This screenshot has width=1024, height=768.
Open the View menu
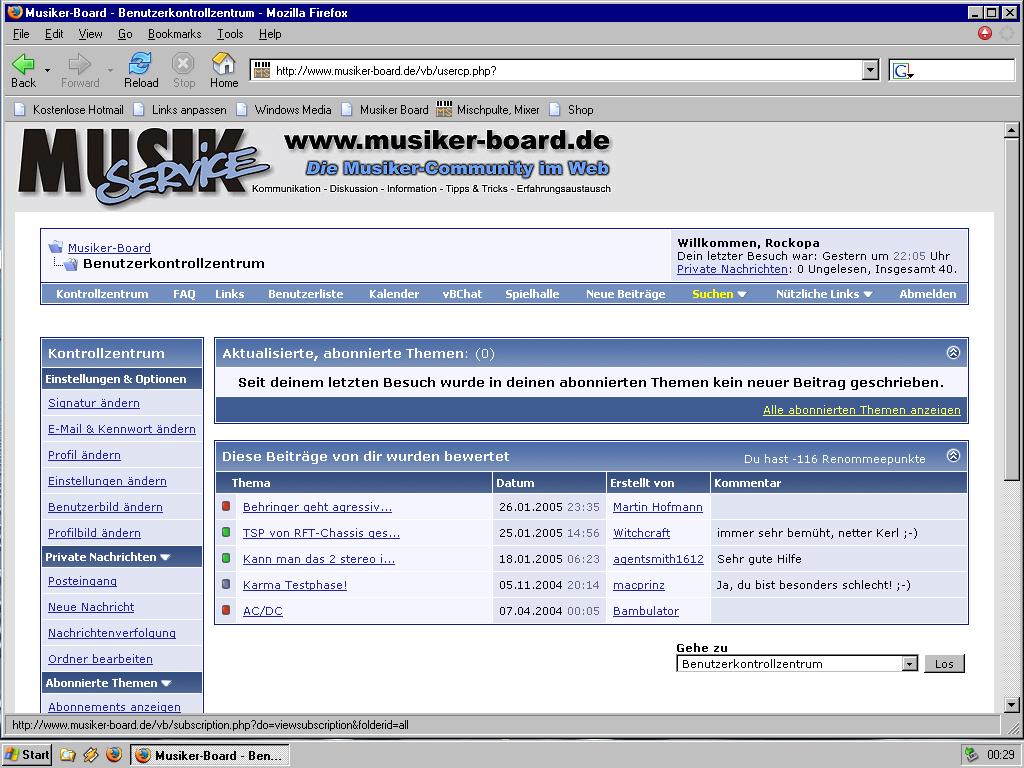[90, 34]
